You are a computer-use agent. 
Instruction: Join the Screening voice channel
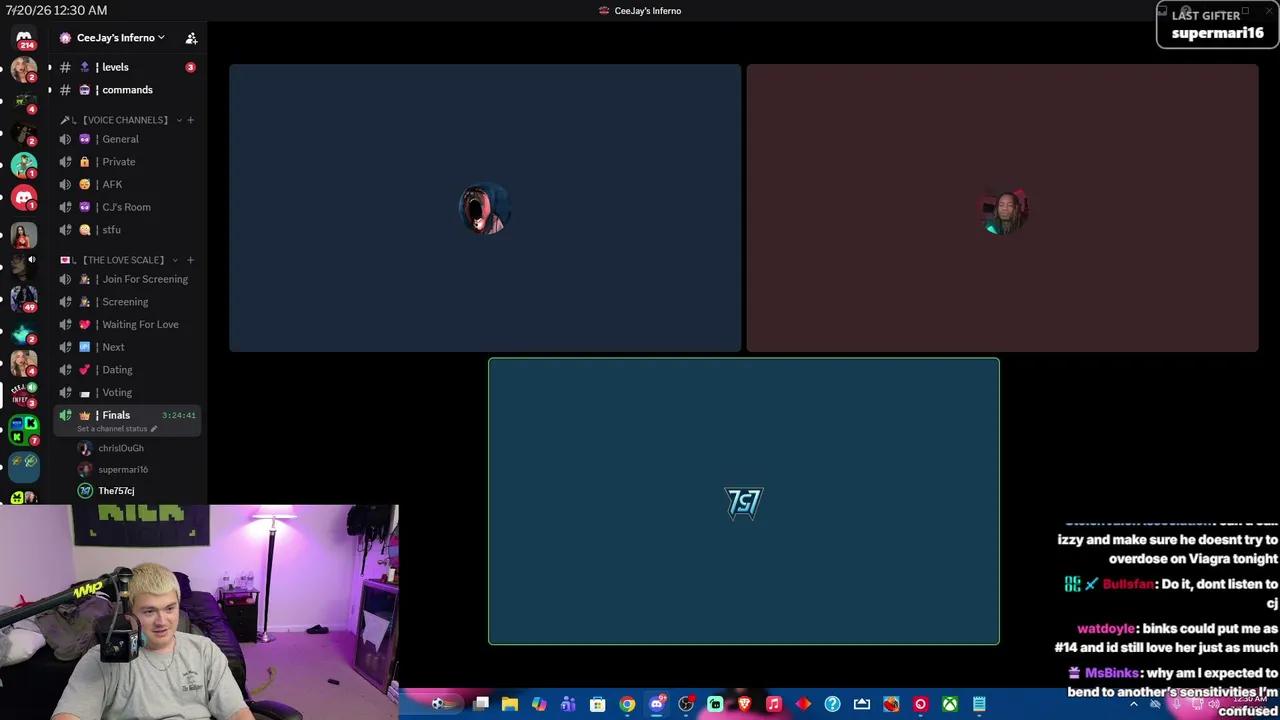tap(125, 302)
